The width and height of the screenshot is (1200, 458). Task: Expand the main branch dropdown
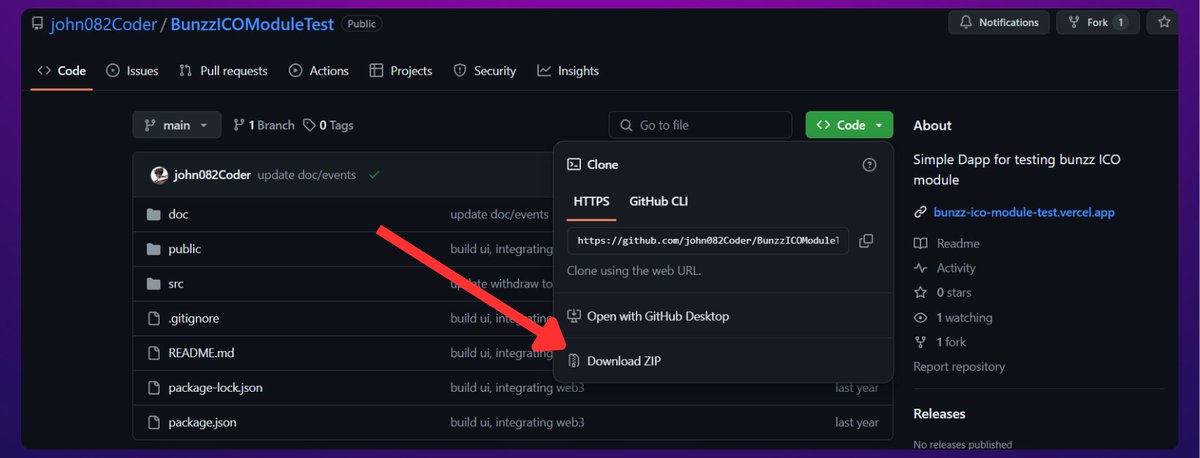coord(176,125)
